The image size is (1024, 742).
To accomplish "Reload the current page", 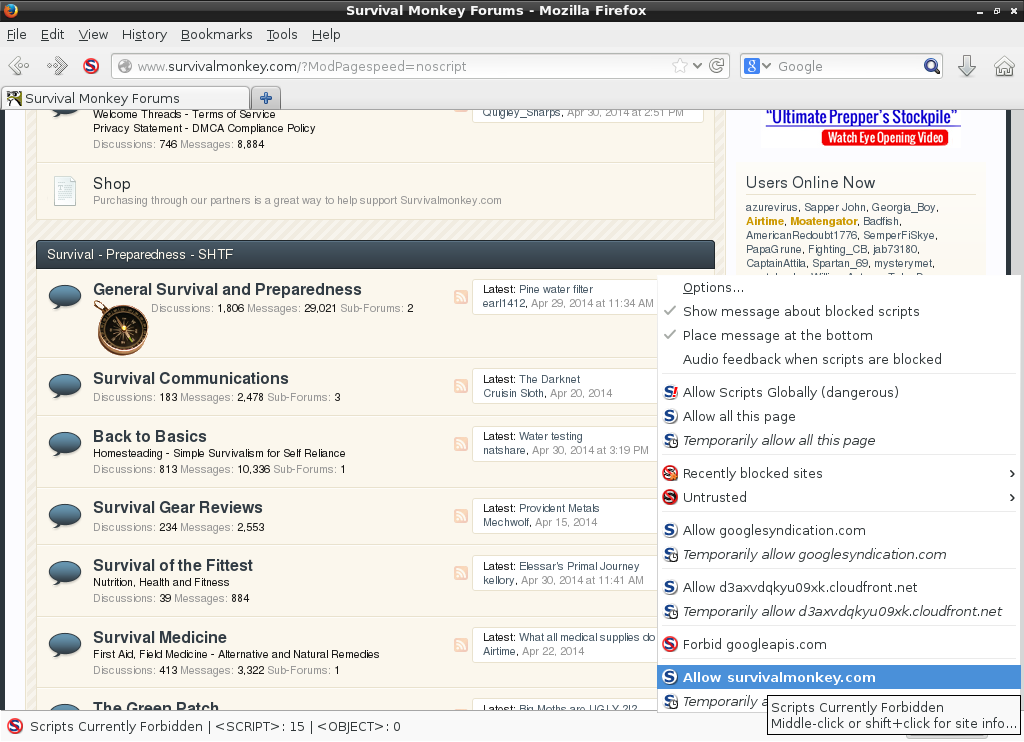I will tap(717, 66).
